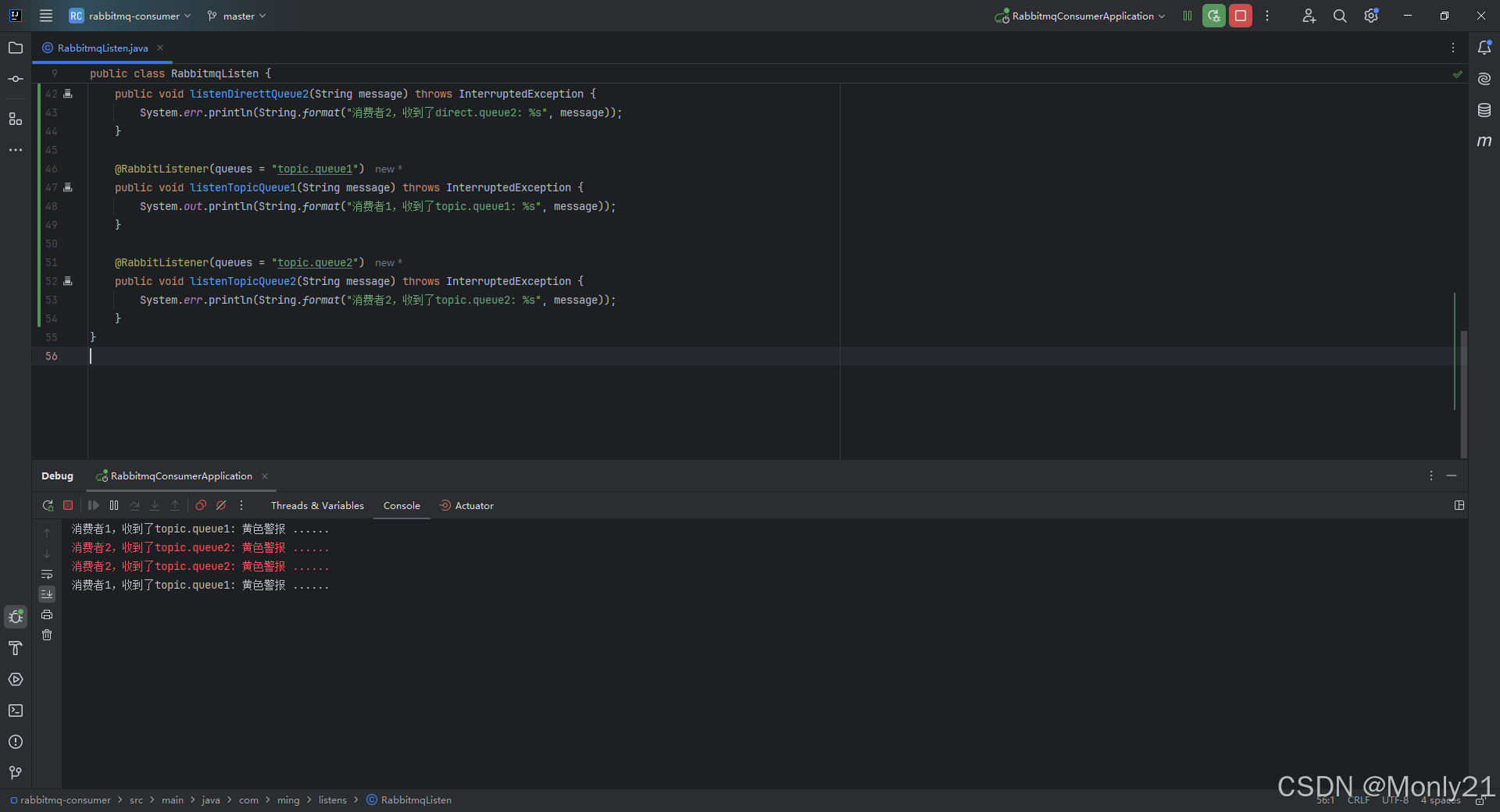
Task: Toggle soft-wrap in console
Action: [x=47, y=574]
